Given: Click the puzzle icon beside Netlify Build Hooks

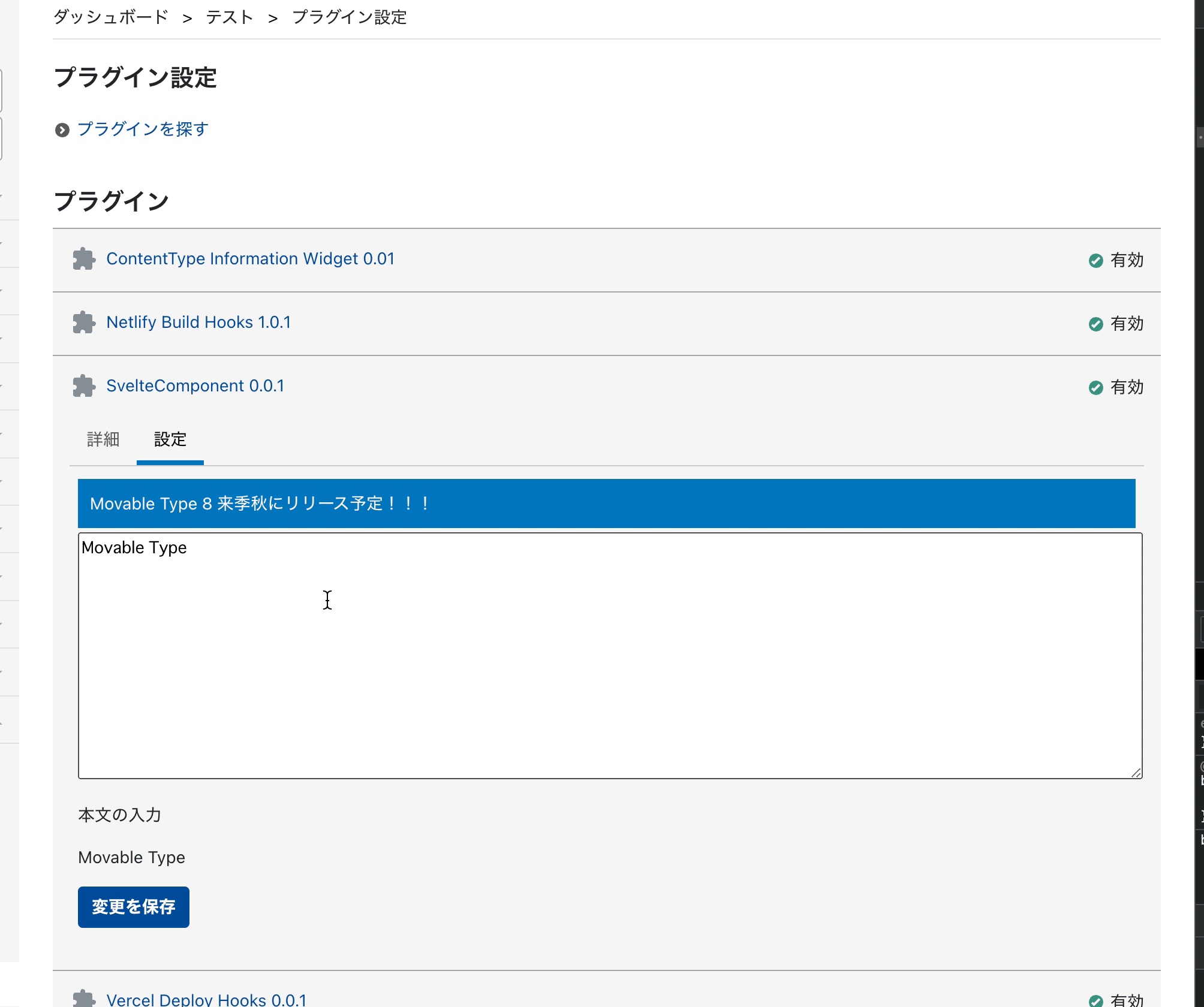Looking at the screenshot, I should point(84,324).
